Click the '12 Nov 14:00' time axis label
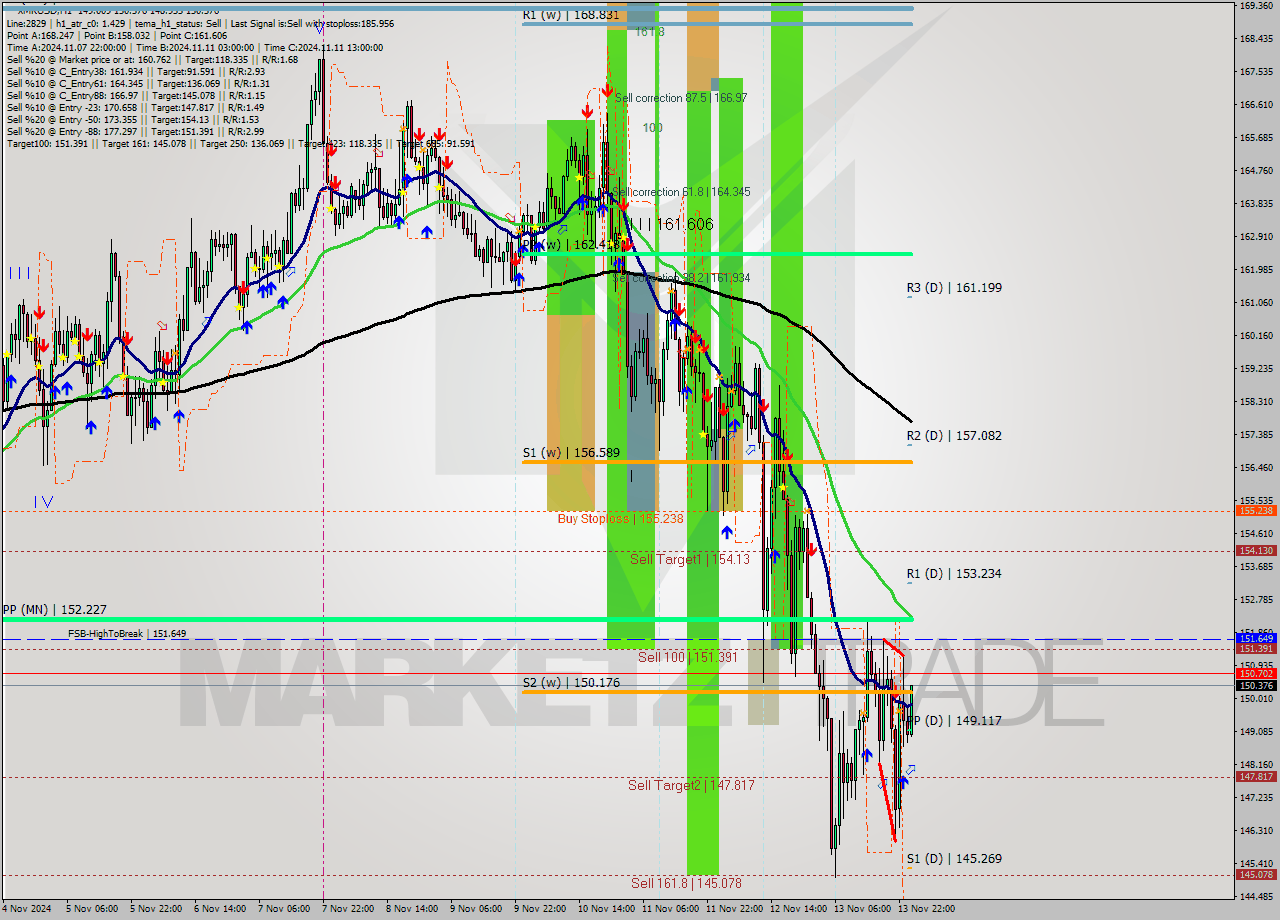 pyautogui.click(x=798, y=909)
